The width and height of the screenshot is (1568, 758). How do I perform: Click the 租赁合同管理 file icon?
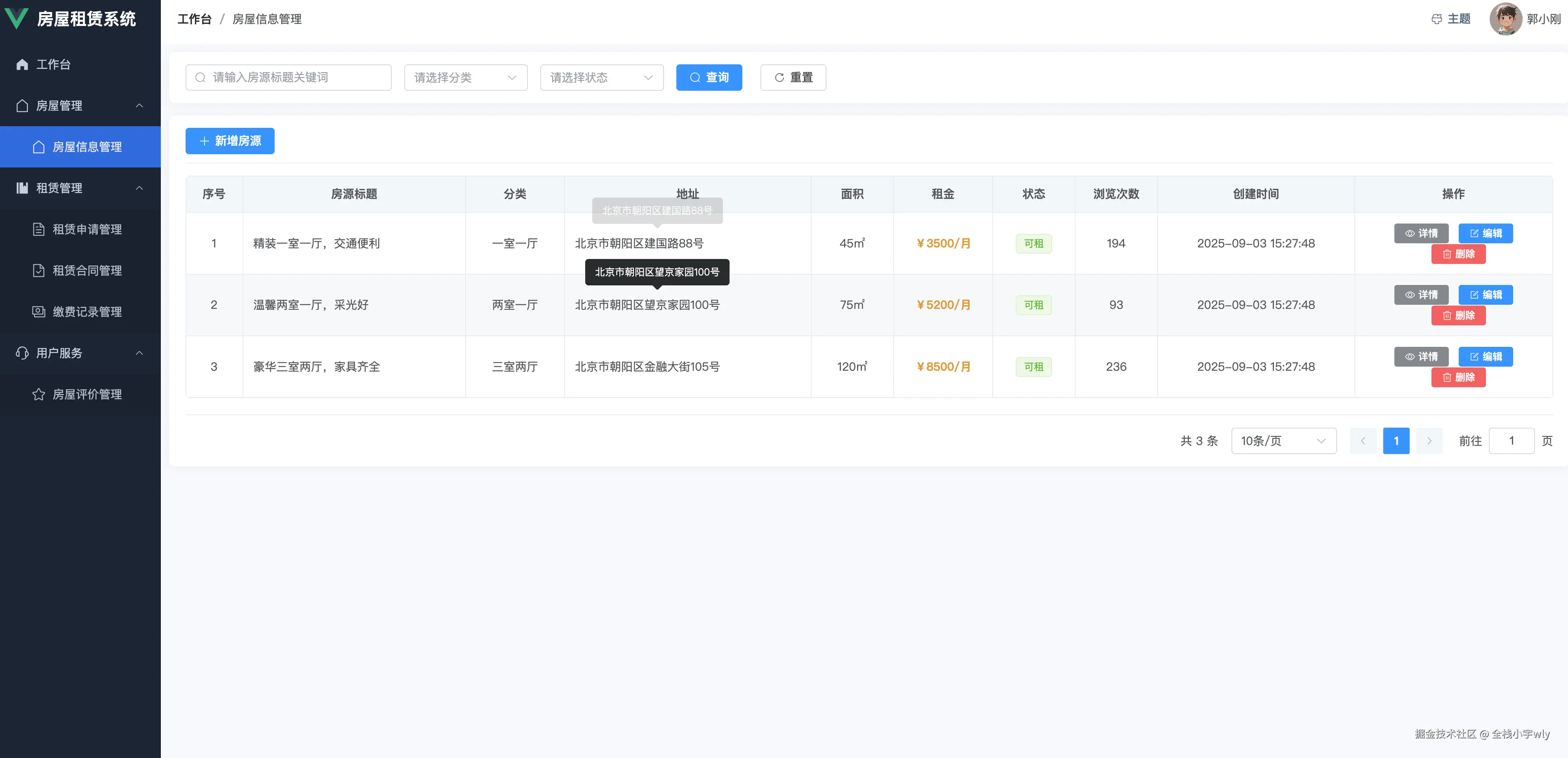click(38, 270)
